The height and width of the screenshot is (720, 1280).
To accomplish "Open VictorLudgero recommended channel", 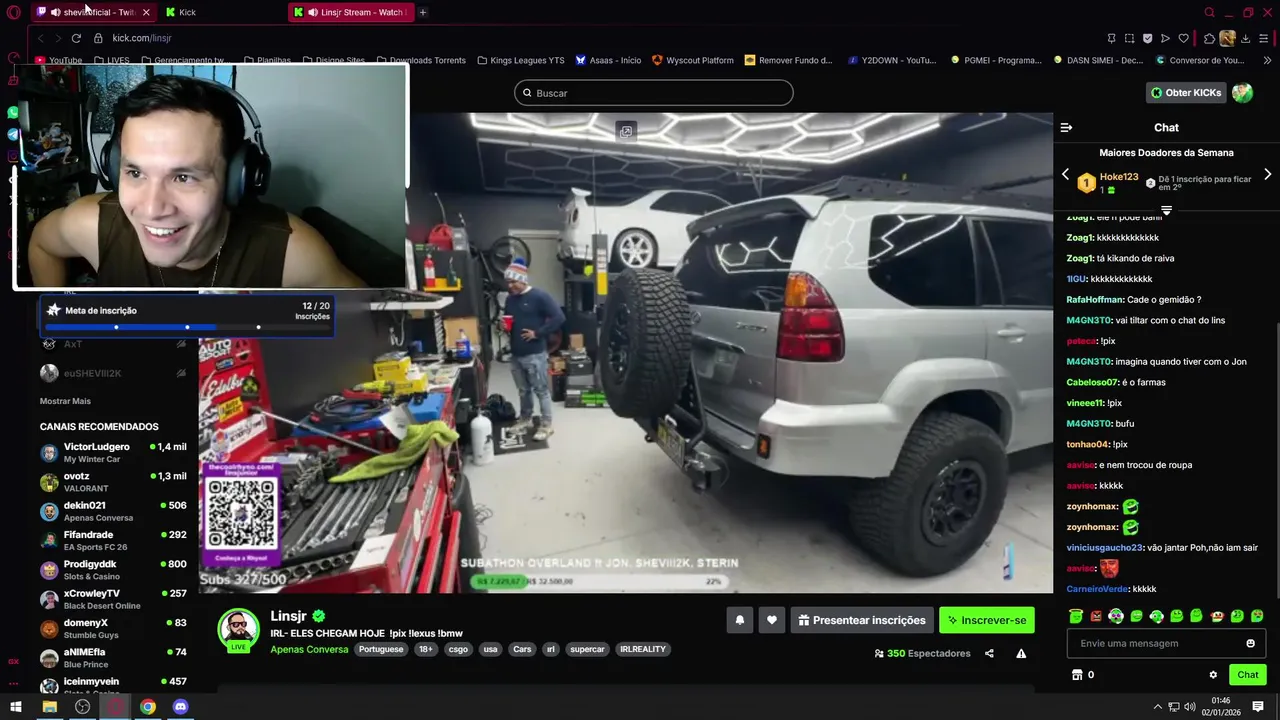I will tap(113, 452).
